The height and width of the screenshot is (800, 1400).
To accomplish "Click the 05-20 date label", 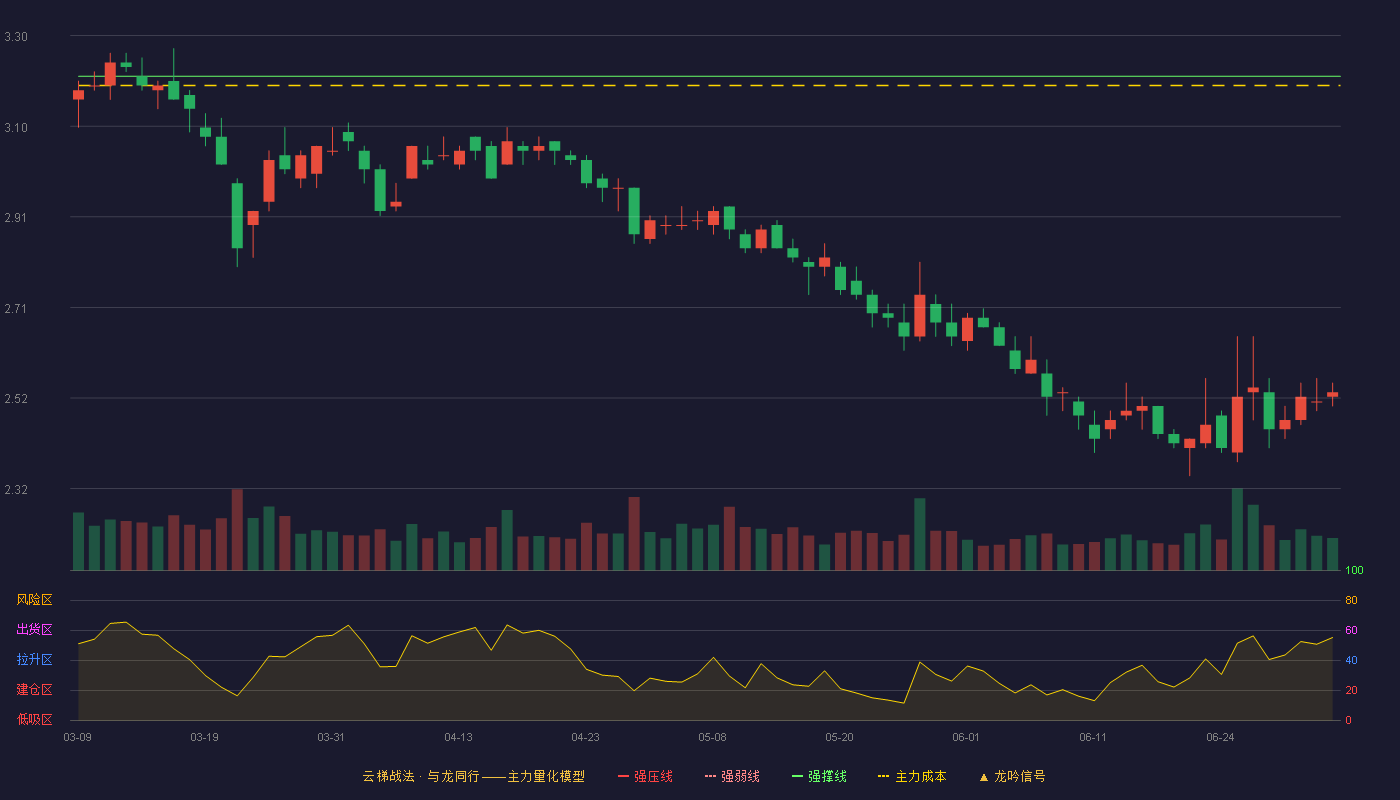I will pos(839,737).
